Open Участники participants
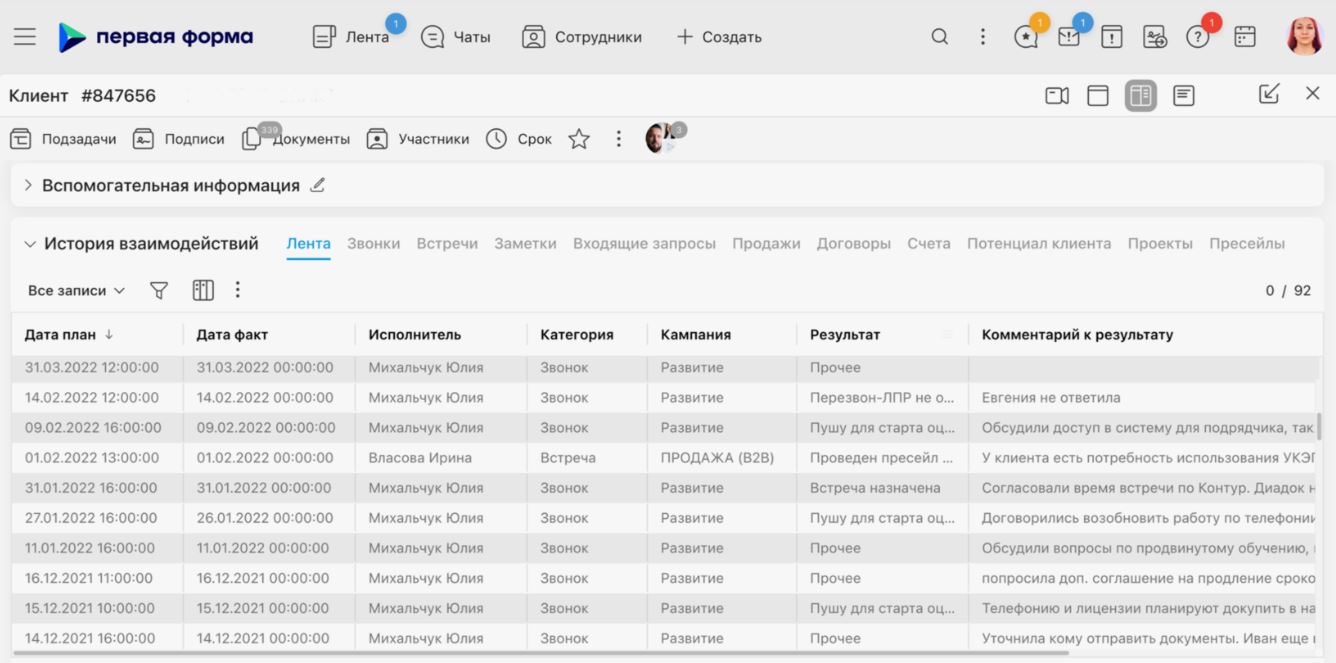Screen dimensions: 1336x663 click(418, 139)
